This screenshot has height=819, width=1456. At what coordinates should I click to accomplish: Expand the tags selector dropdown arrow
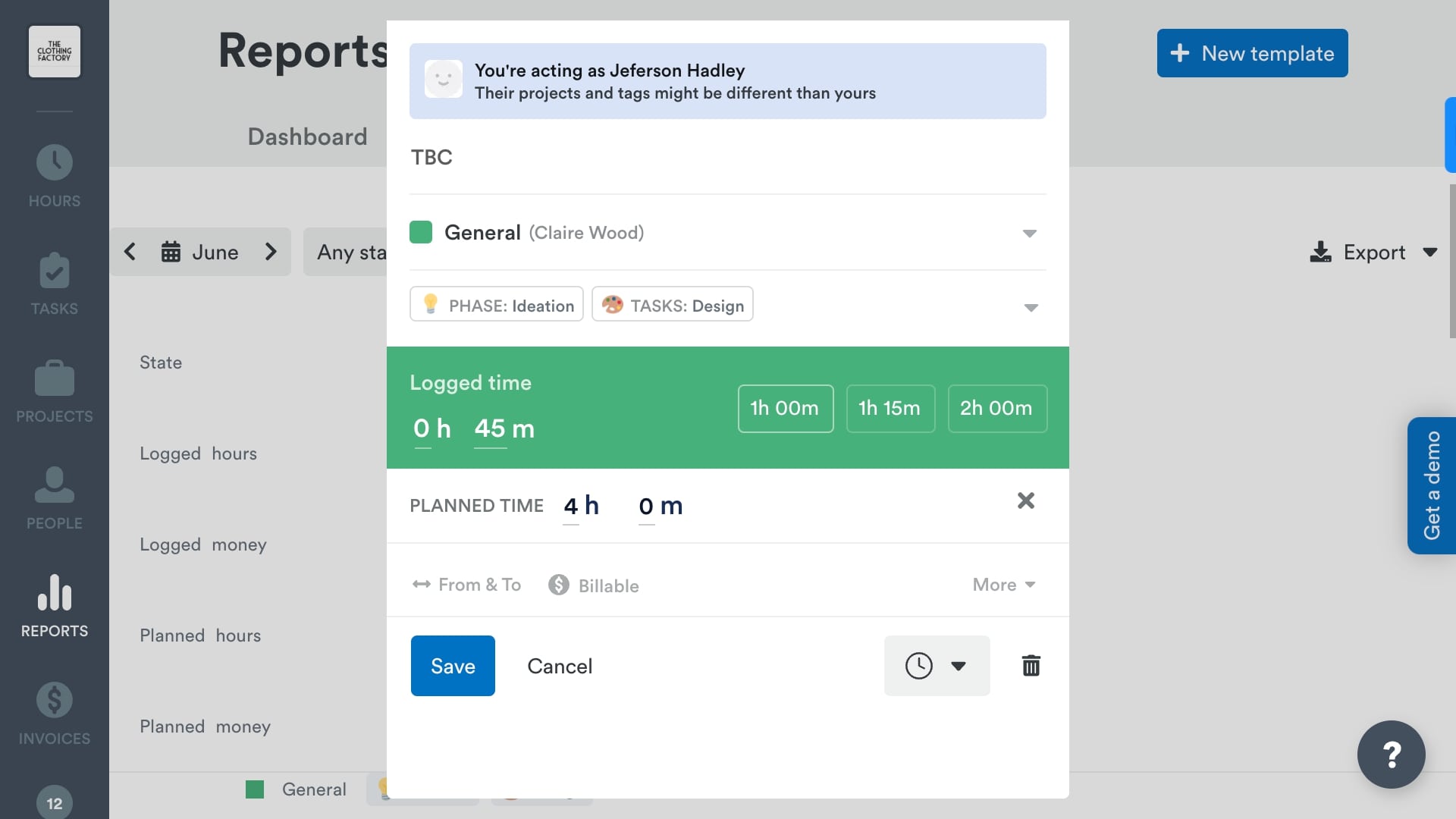point(1031,307)
